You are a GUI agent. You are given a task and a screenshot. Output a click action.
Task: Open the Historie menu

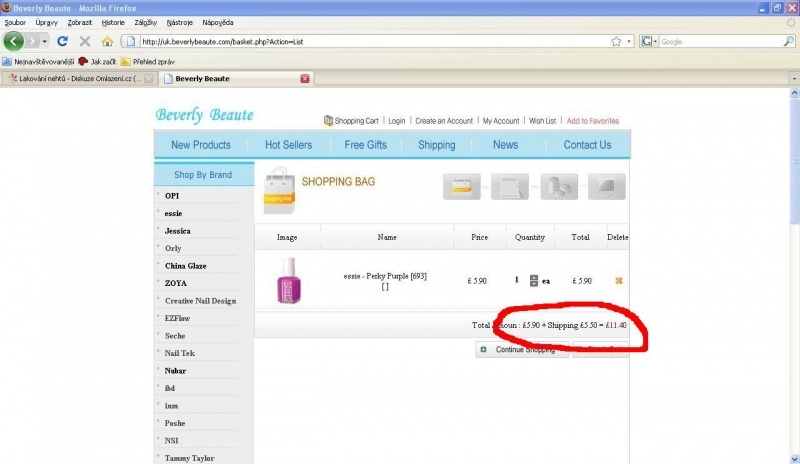[113, 21]
